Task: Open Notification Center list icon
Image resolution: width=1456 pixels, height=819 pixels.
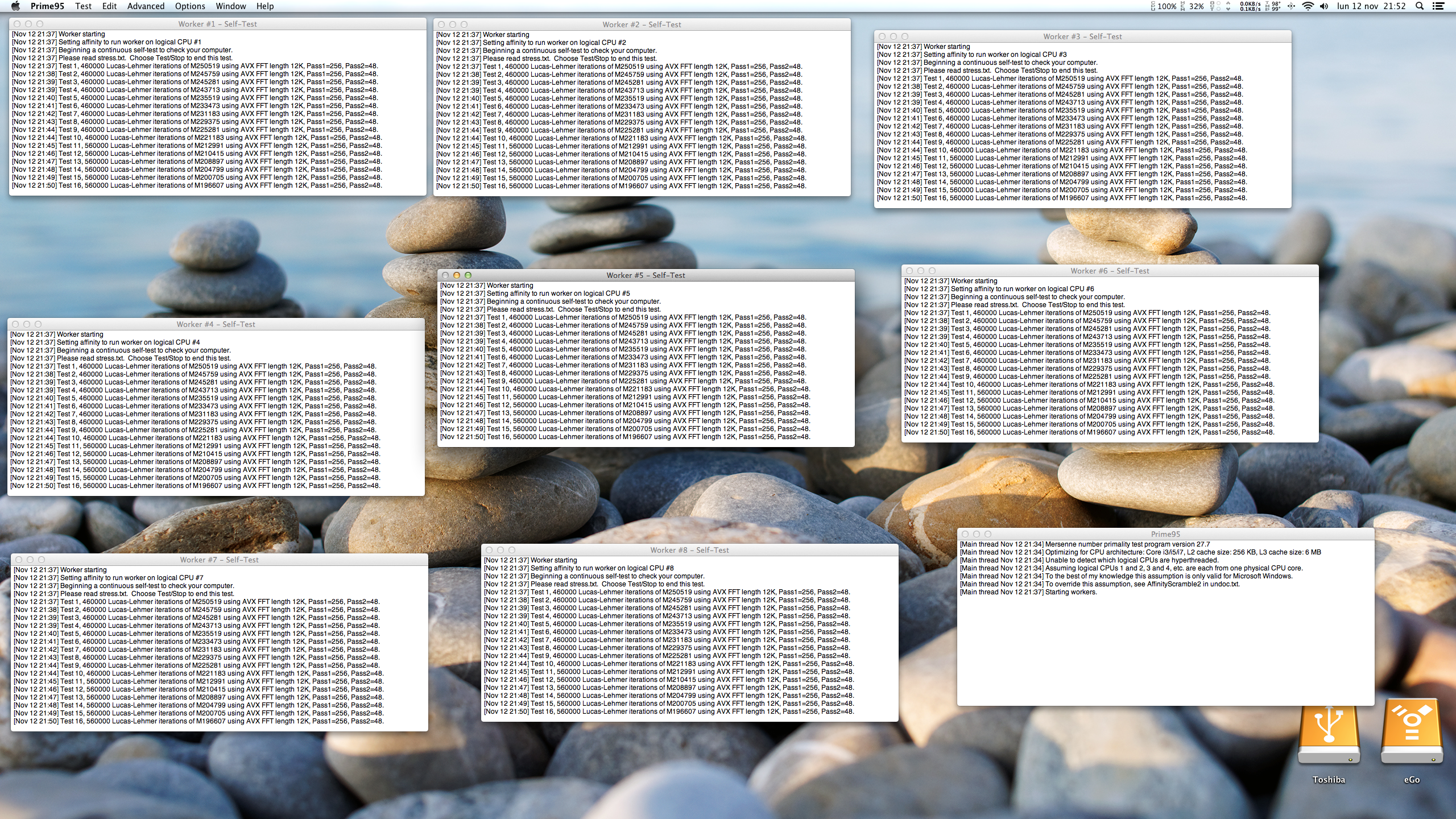Action: click(1438, 6)
